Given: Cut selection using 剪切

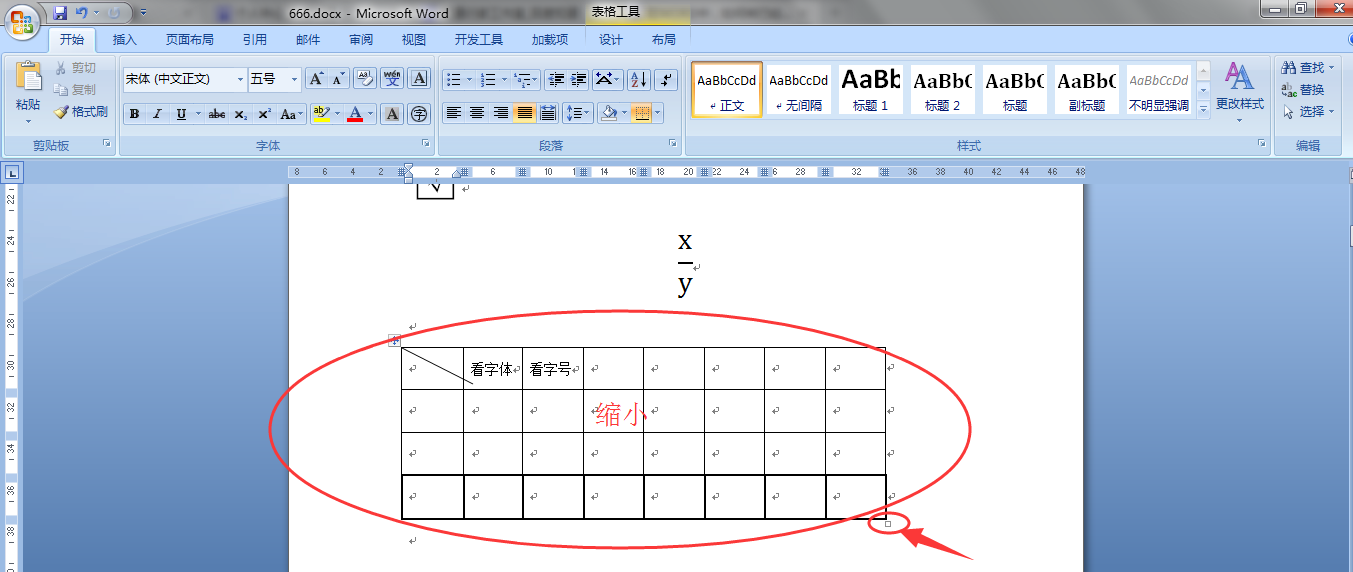Looking at the screenshot, I should click(76, 68).
